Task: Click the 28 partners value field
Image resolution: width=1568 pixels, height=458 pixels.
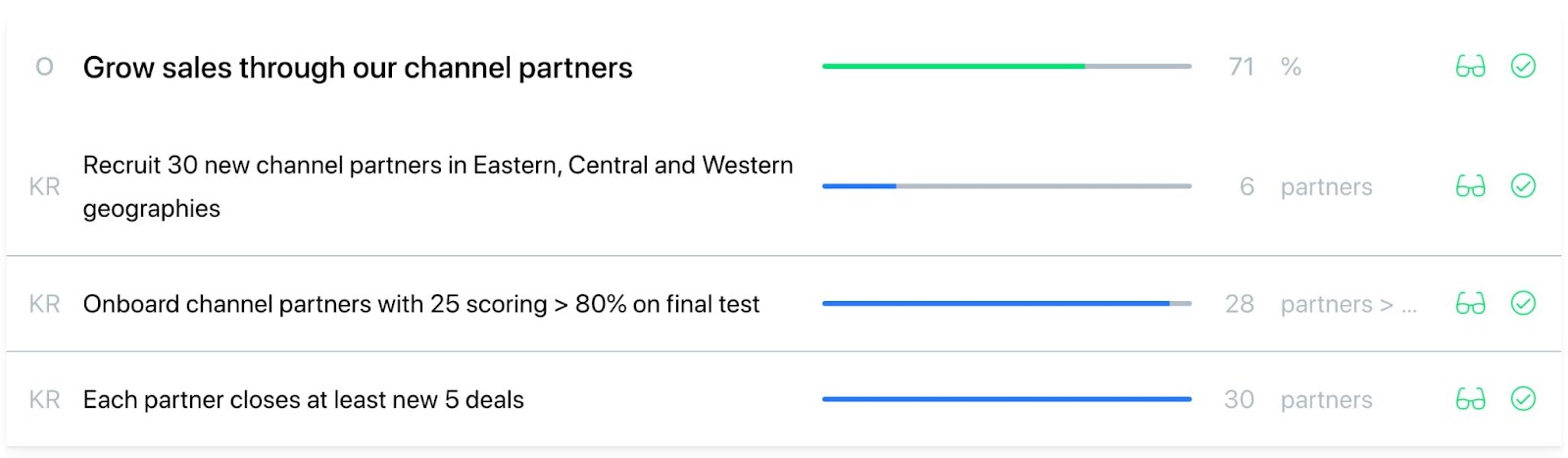Action: coord(1240,304)
